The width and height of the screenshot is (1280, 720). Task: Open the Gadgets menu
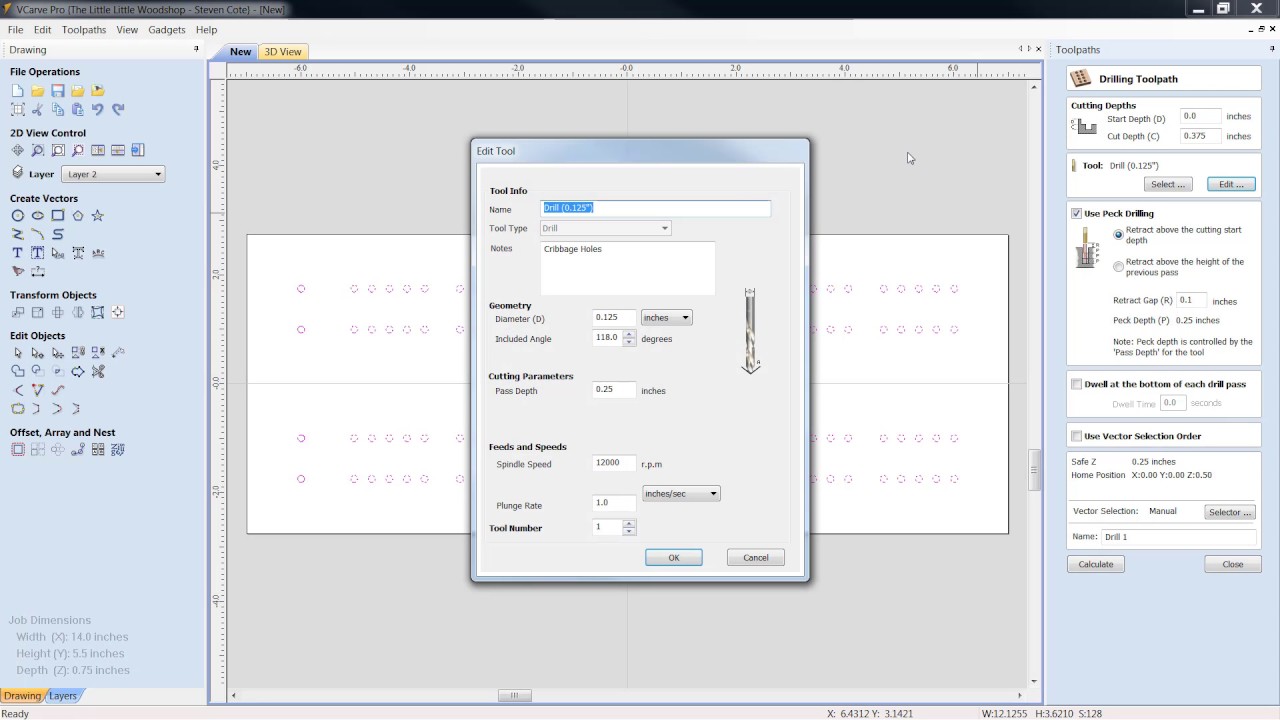[167, 30]
